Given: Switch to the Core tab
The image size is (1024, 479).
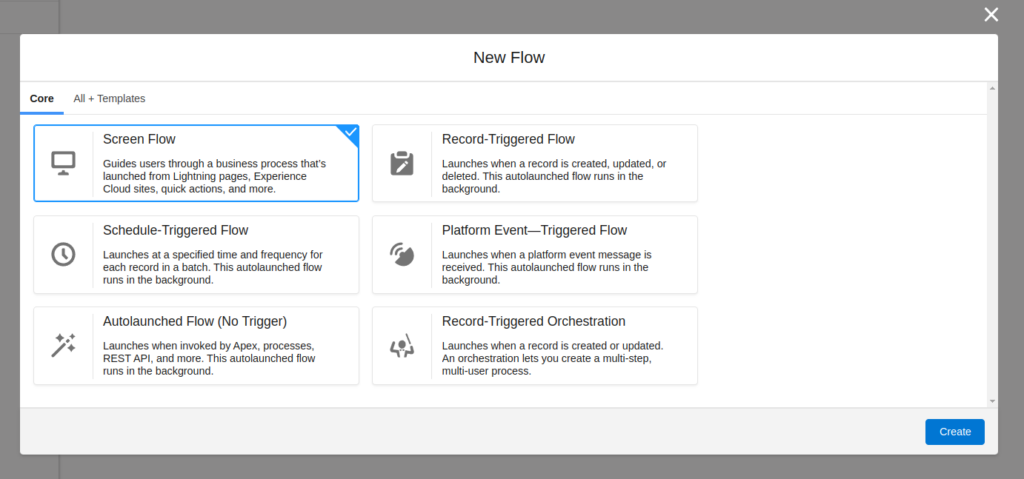Looking at the screenshot, I should [x=42, y=99].
